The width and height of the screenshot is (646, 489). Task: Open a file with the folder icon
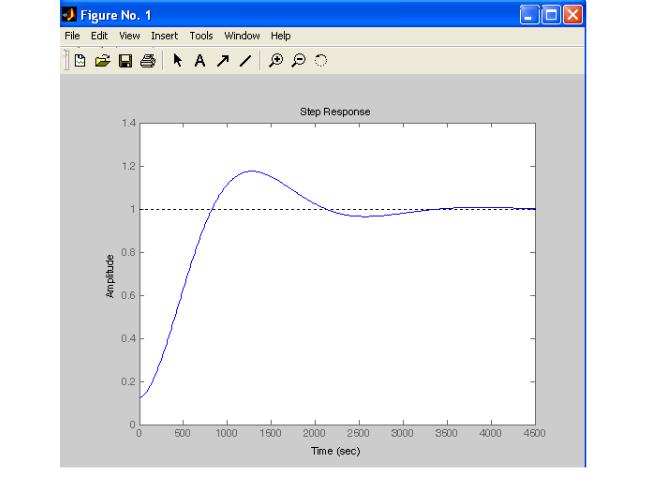[x=102, y=61]
